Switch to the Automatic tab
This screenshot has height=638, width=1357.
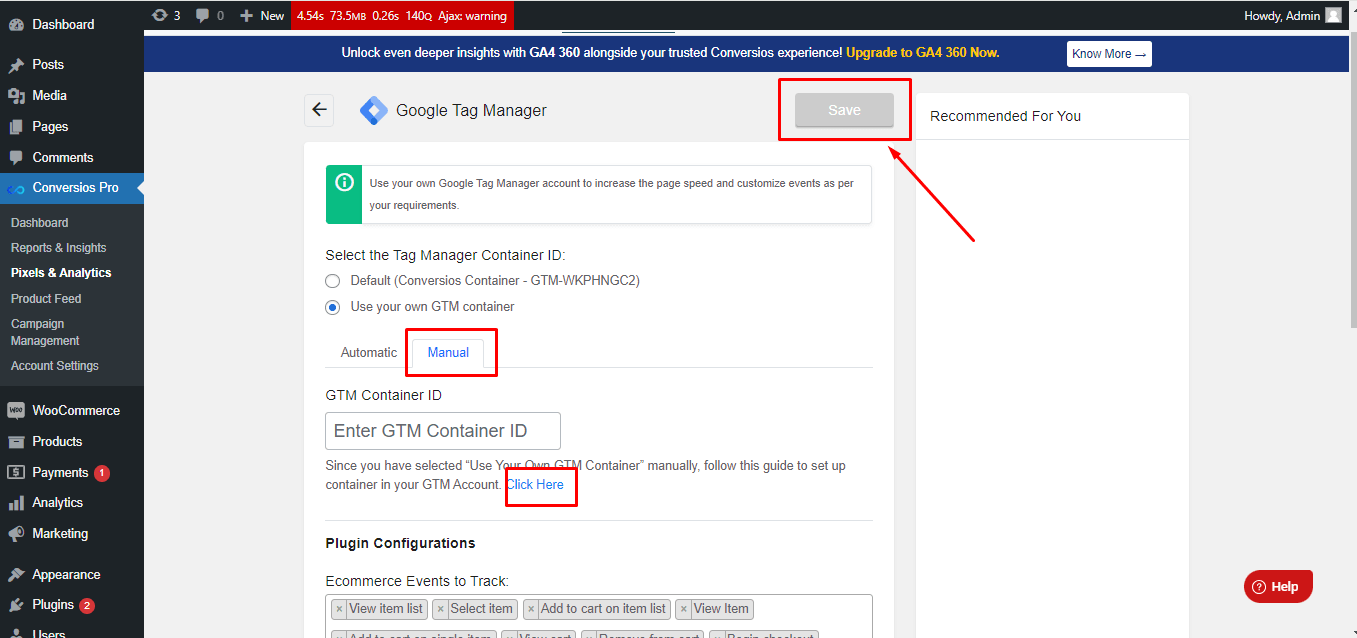tap(369, 352)
